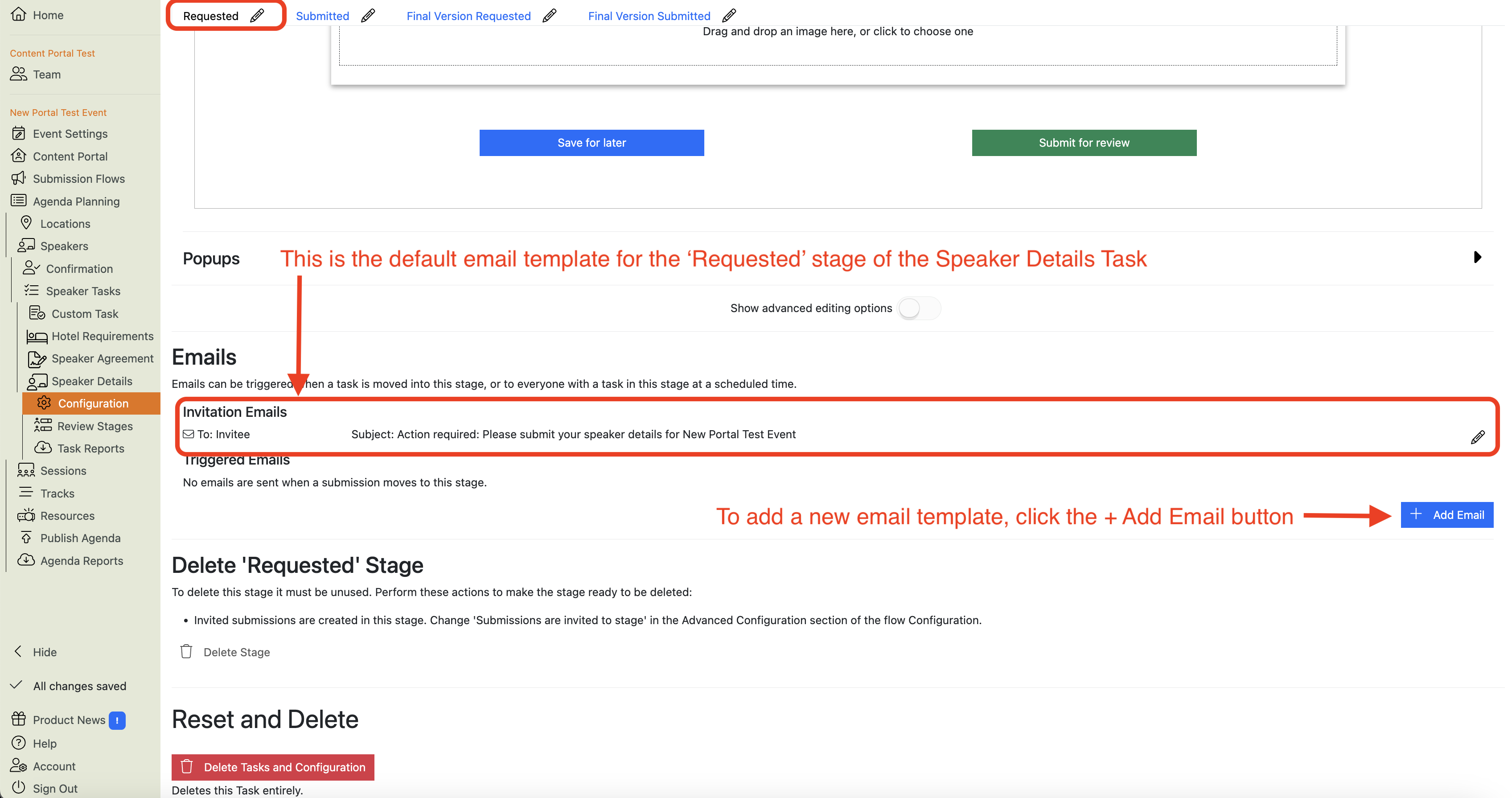
Task: Click Delete Tasks and Configuration button
Action: tap(273, 767)
